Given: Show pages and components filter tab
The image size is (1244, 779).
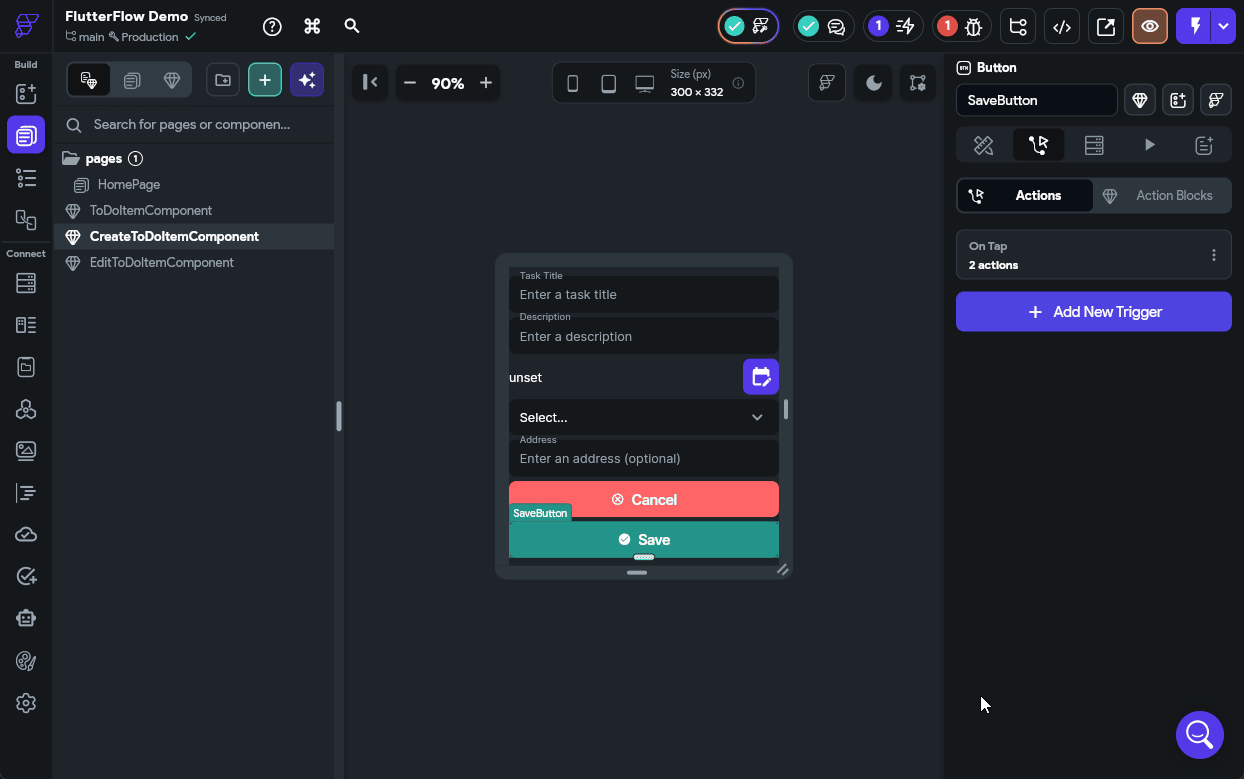Looking at the screenshot, I should [89, 80].
